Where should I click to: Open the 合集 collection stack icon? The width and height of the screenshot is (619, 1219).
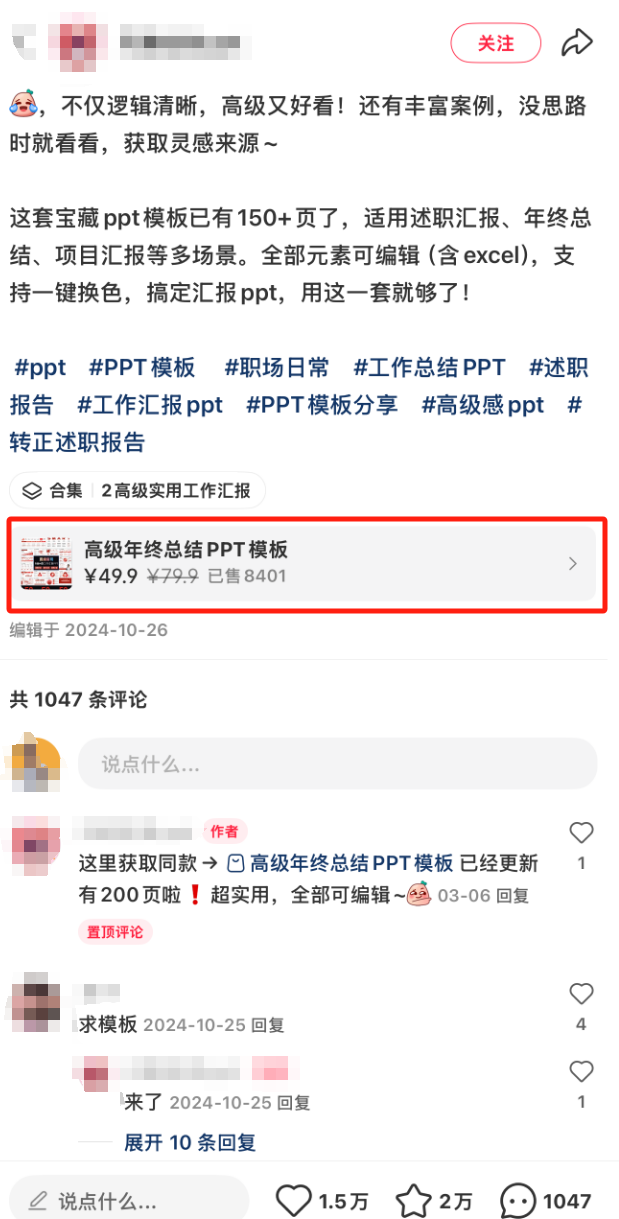[x=33, y=491]
